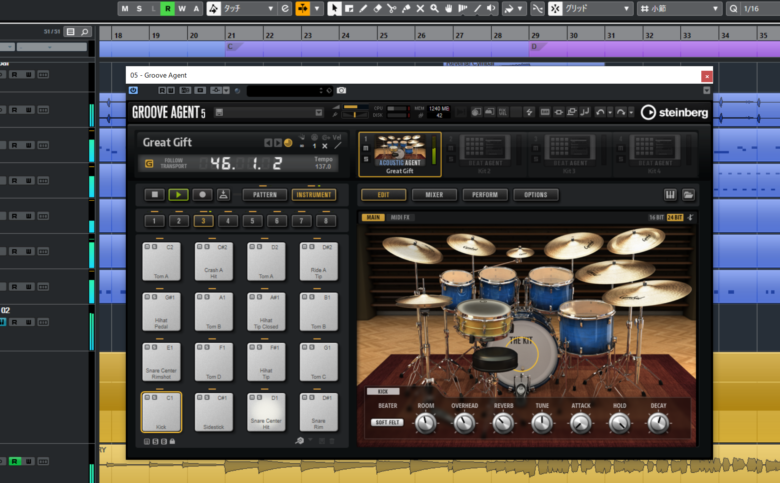Expand redo history dropdown arrow
The width and height of the screenshot is (780, 483).
(x=631, y=113)
